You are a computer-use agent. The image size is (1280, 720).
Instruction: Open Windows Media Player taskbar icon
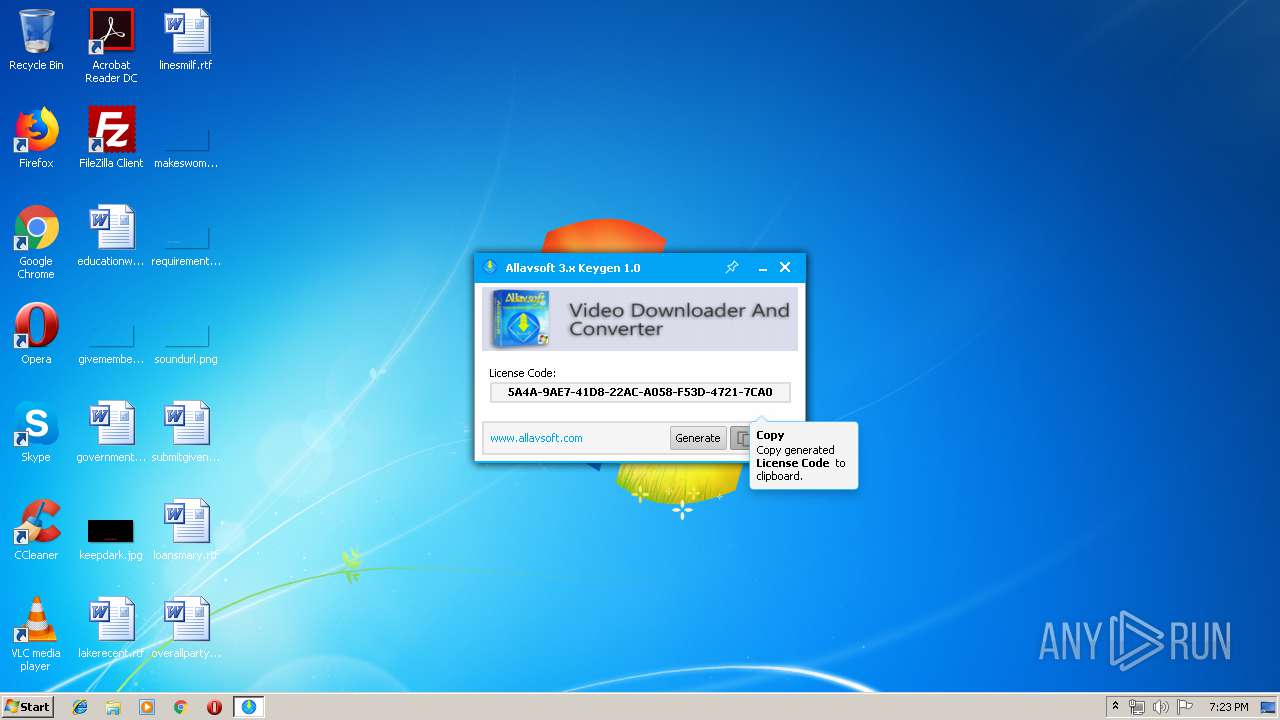click(147, 707)
